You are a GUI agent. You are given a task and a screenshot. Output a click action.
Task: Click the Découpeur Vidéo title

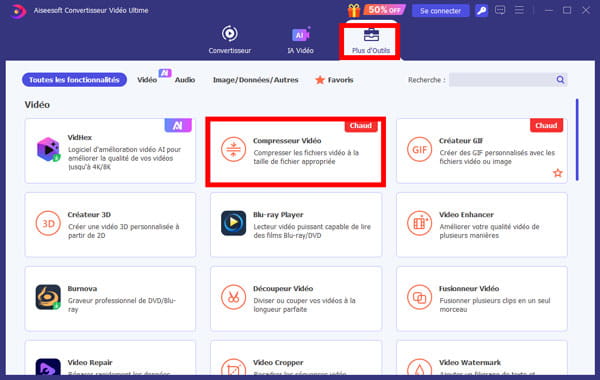point(283,289)
